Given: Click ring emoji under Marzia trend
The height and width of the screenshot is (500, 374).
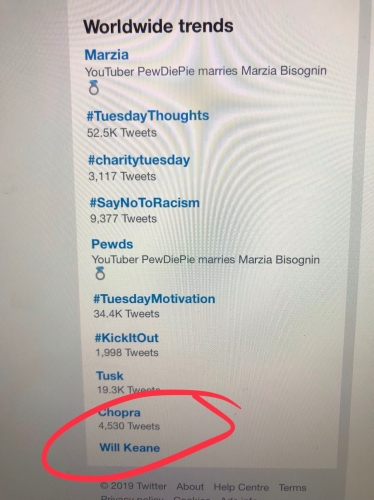Looking at the screenshot, I should pos(94,88).
